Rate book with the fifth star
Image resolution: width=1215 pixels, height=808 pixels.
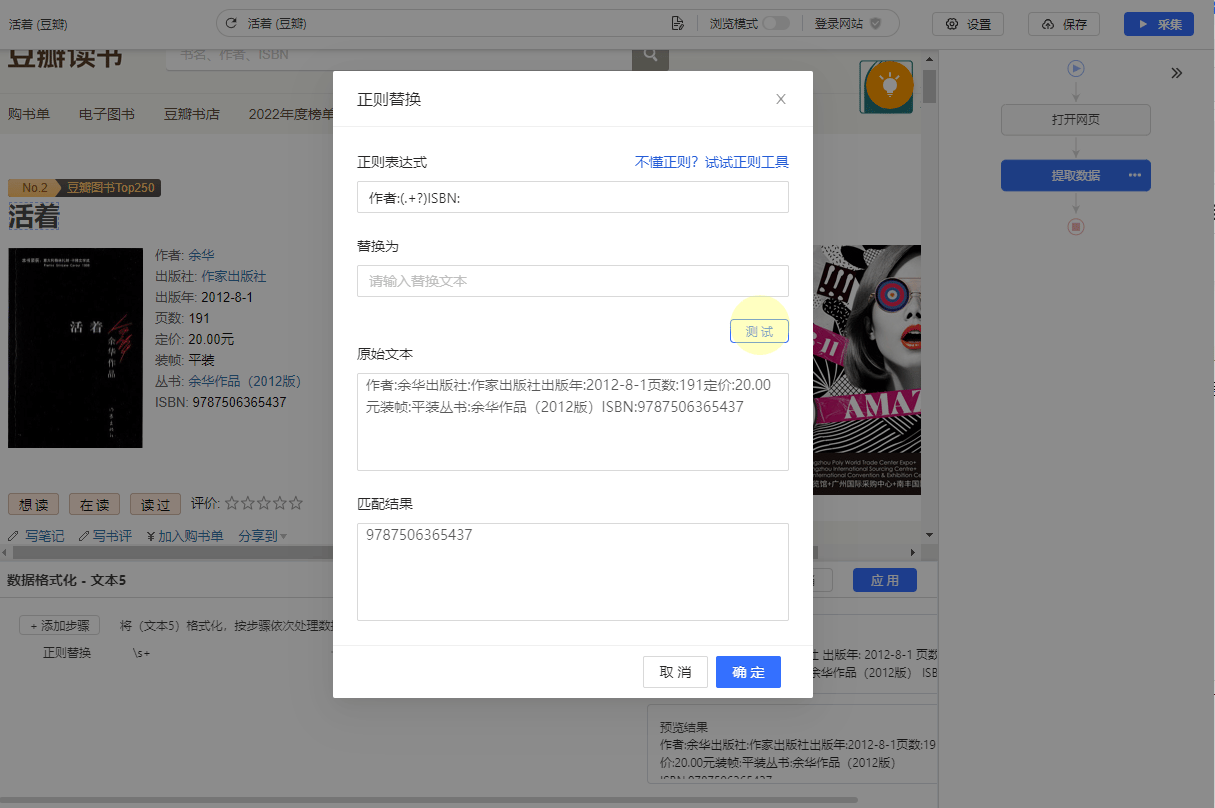click(x=295, y=503)
